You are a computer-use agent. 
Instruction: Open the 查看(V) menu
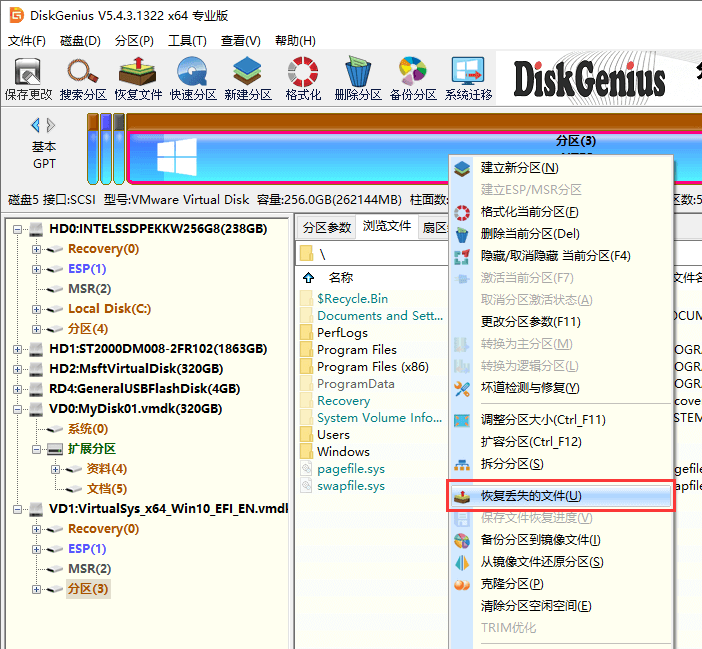coord(240,41)
